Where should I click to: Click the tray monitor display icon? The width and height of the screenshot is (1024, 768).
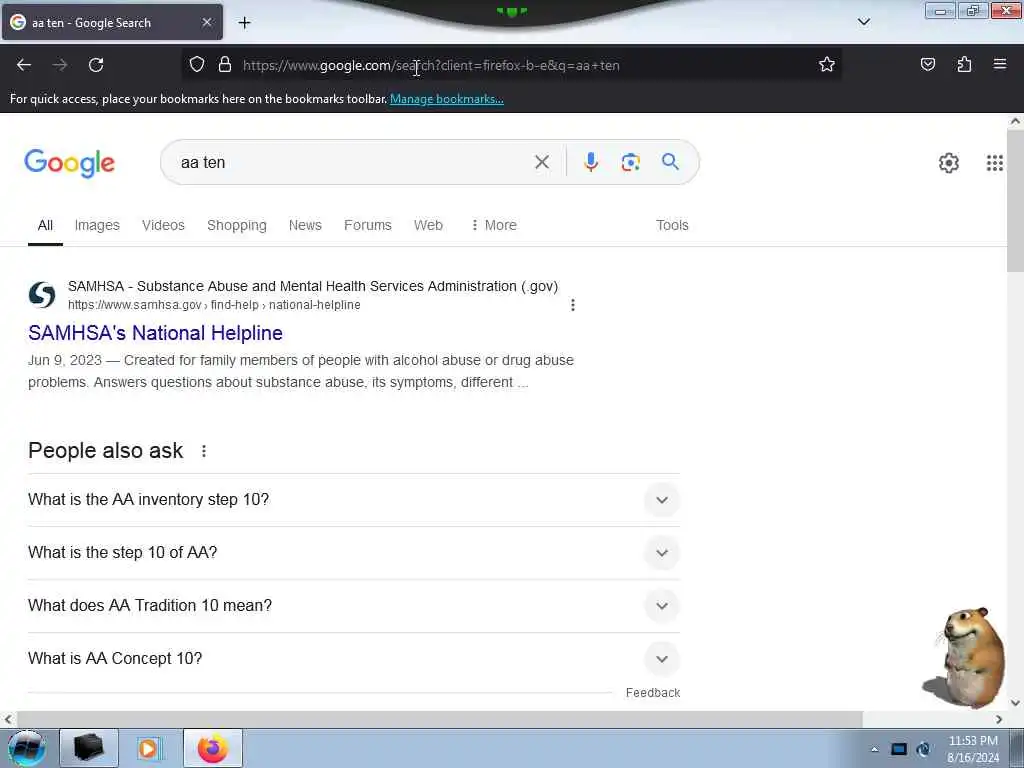(899, 749)
